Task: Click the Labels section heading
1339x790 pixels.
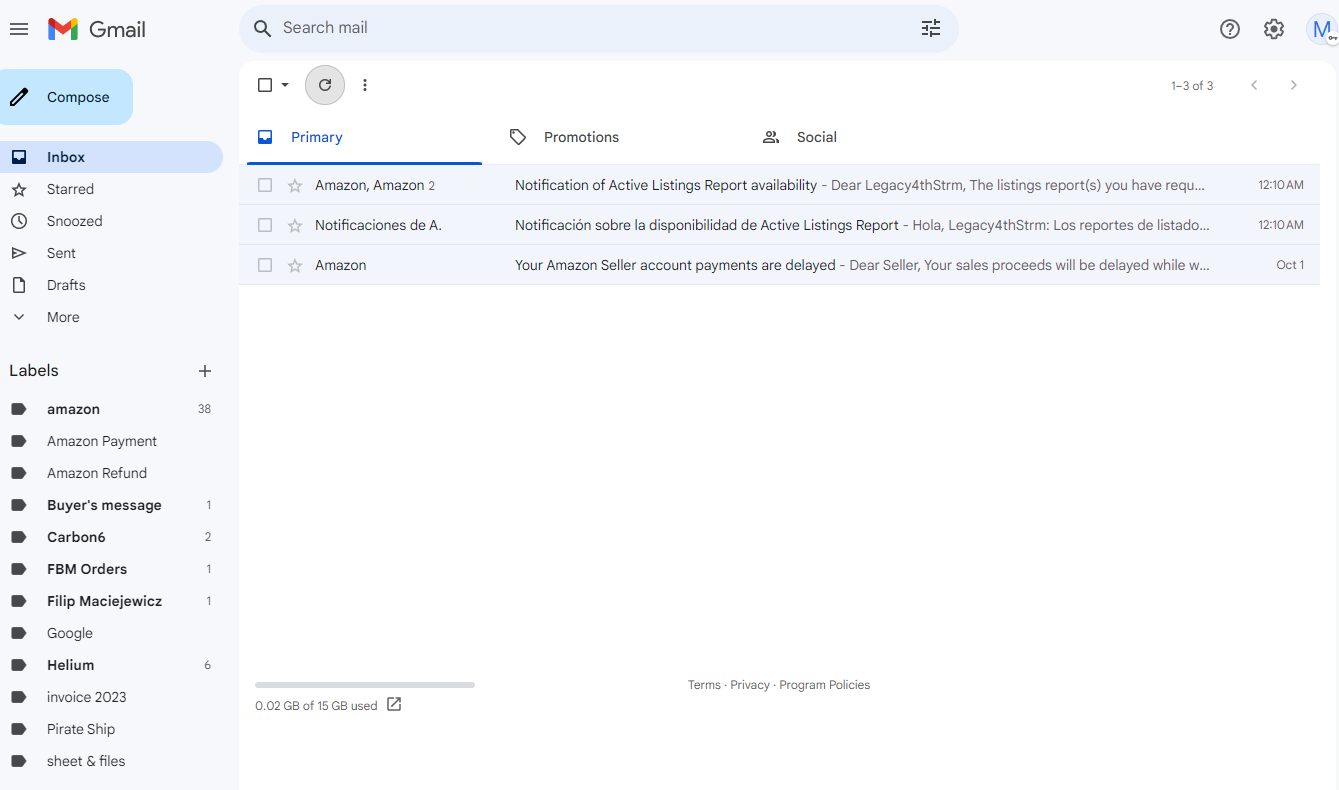Action: (x=34, y=371)
